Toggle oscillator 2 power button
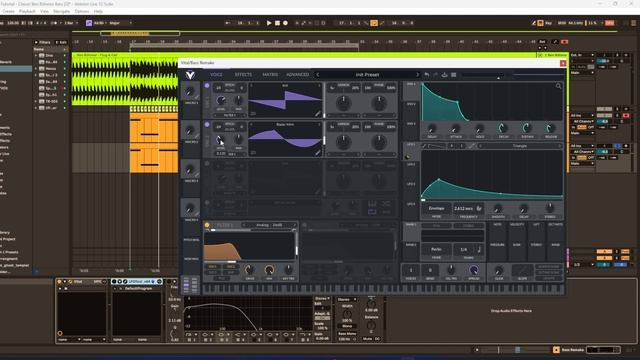The height and width of the screenshot is (360, 640). (x=207, y=124)
